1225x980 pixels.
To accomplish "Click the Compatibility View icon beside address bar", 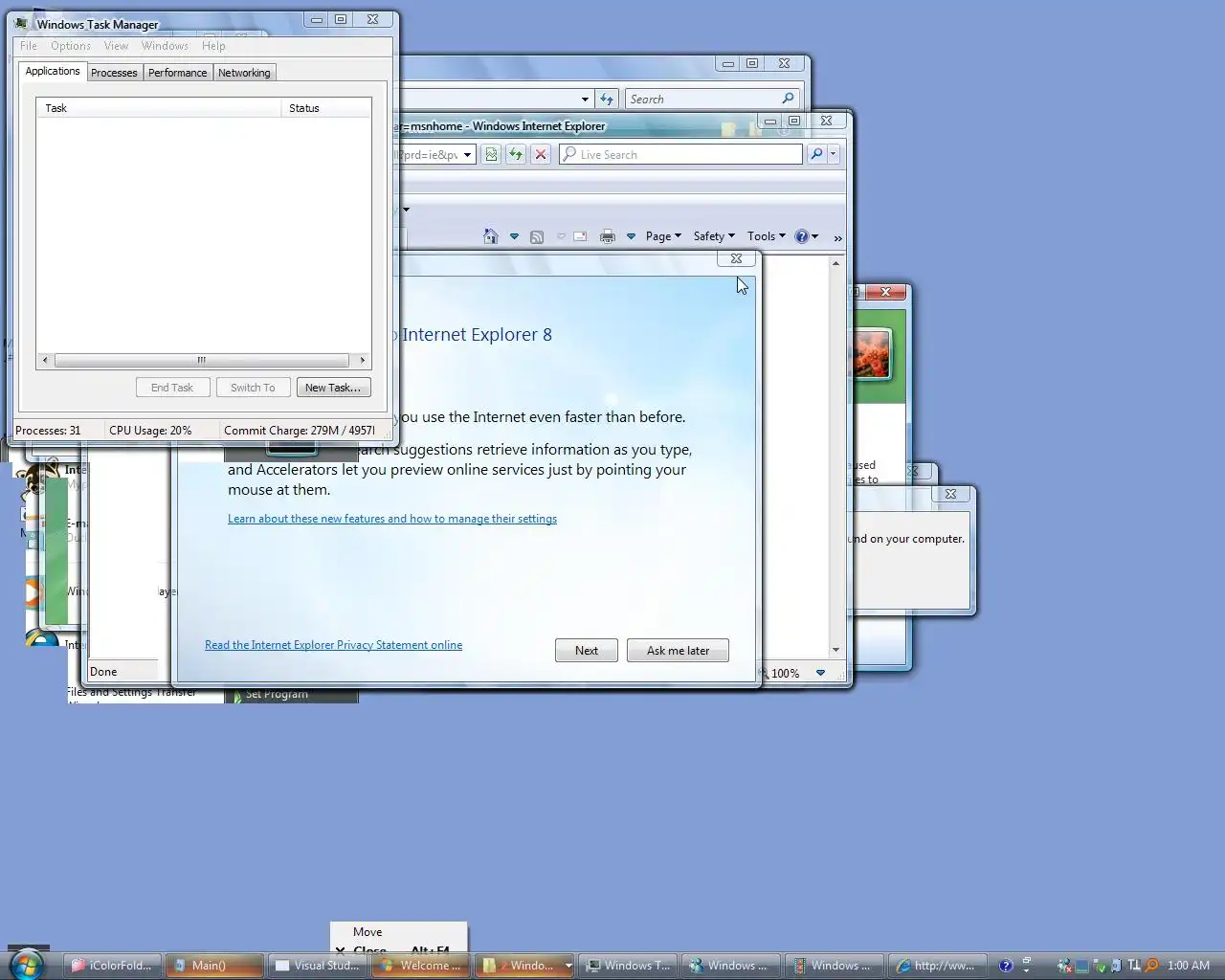I will [491, 154].
